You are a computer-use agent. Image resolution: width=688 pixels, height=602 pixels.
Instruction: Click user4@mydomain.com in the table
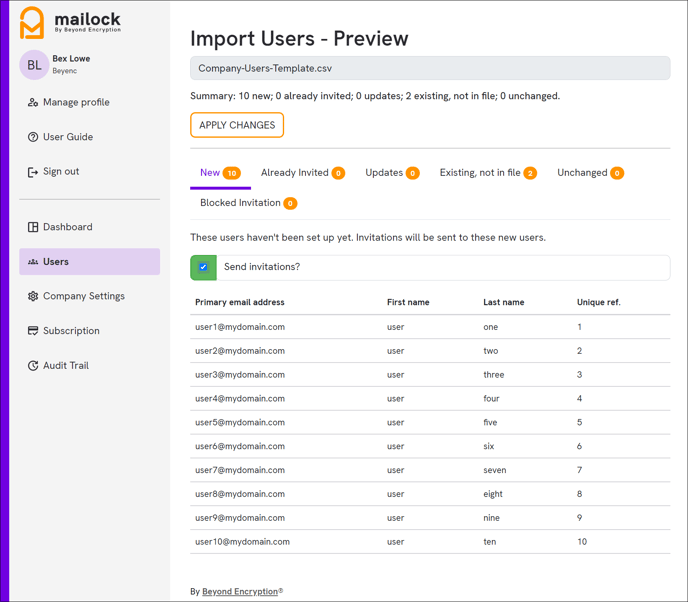pyautogui.click(x=240, y=399)
